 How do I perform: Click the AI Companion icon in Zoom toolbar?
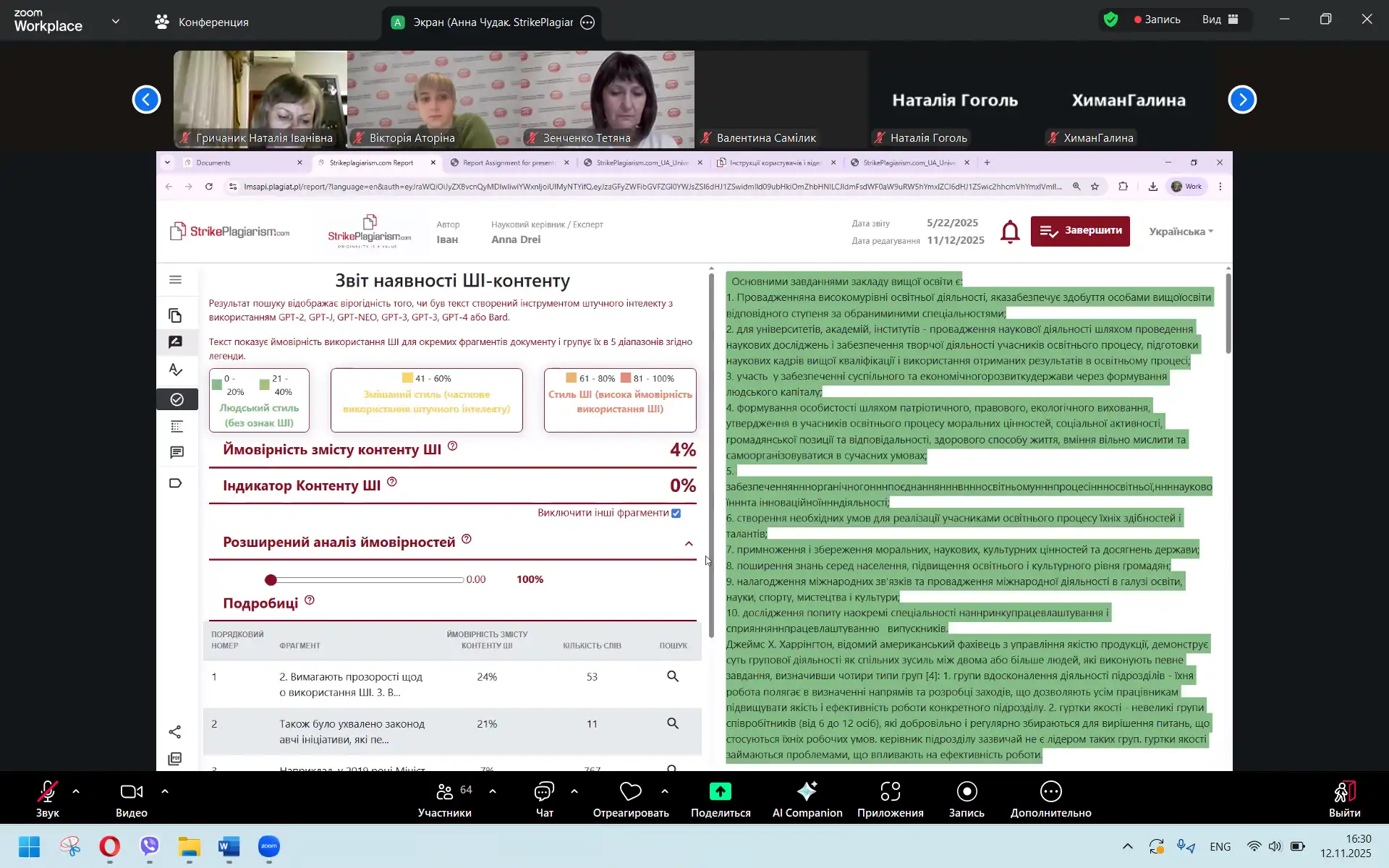(807, 792)
